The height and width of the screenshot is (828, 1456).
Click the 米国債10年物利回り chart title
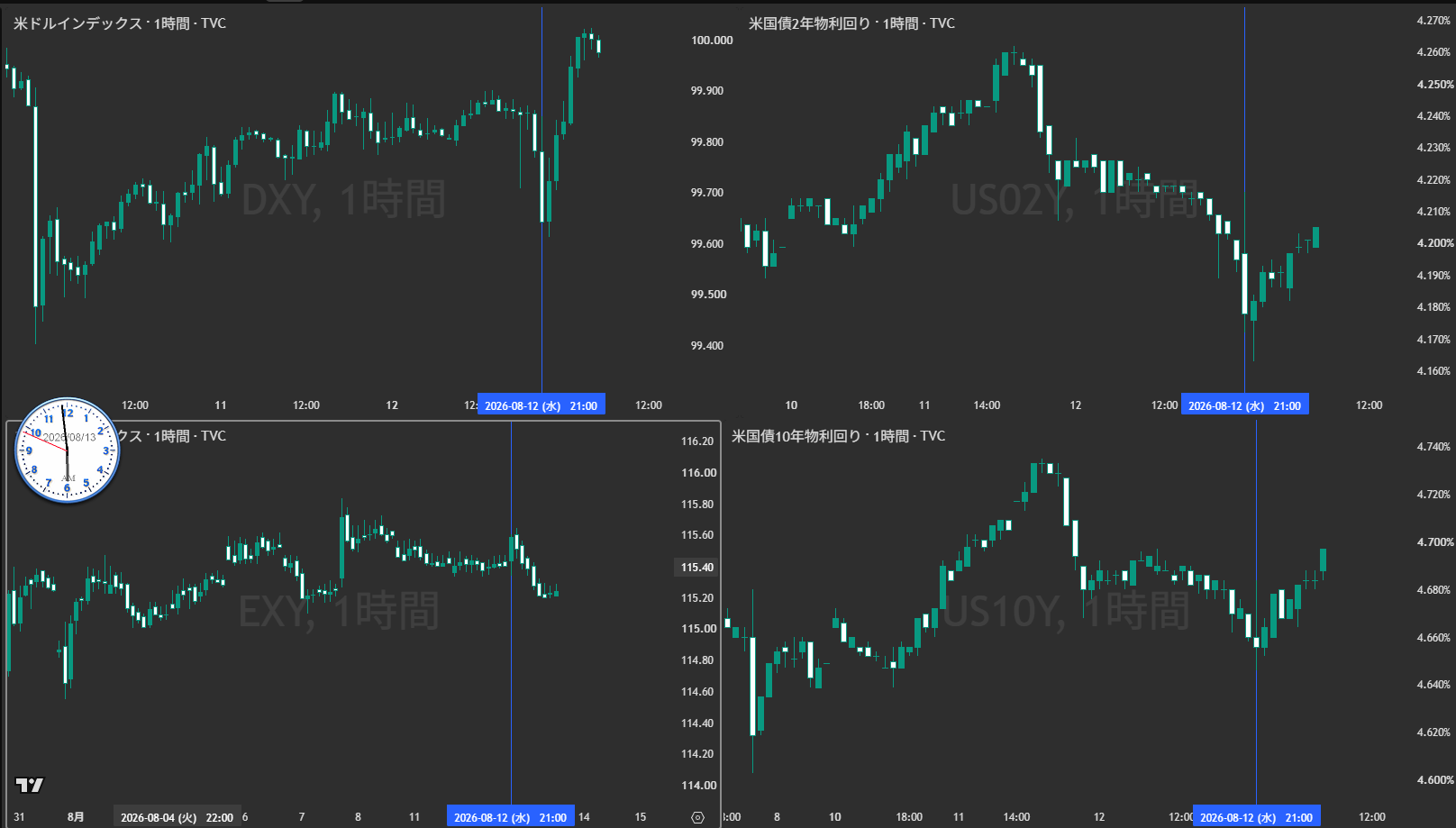838,436
